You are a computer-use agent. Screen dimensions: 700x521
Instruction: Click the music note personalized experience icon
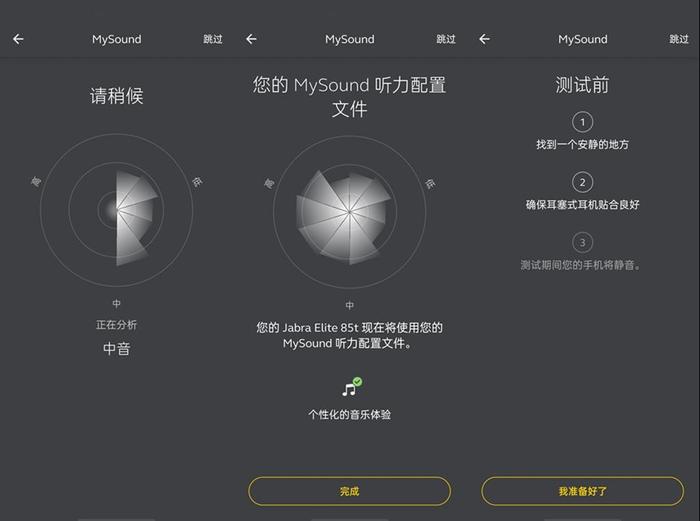point(349,389)
